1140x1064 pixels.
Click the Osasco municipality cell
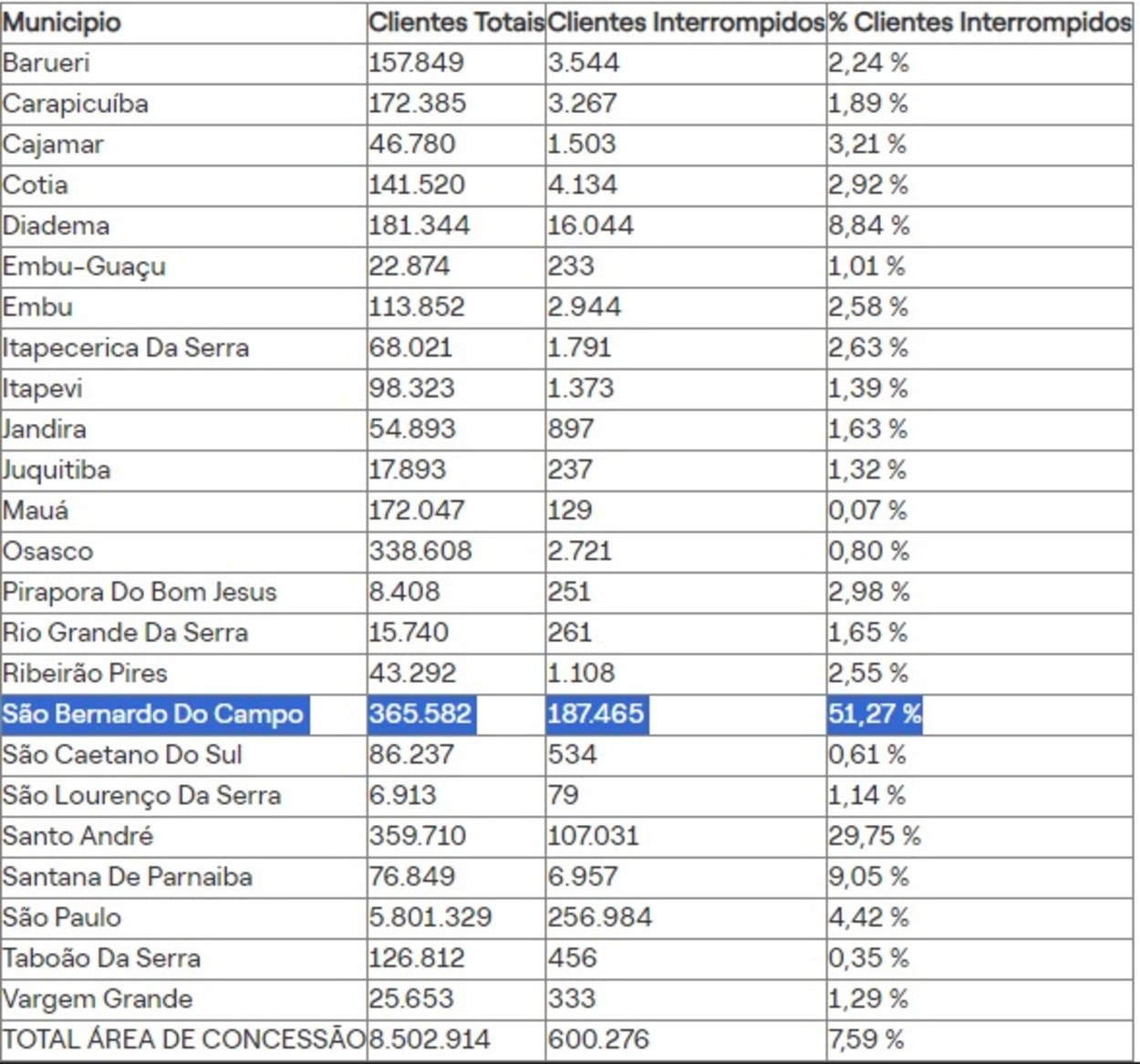48,552
